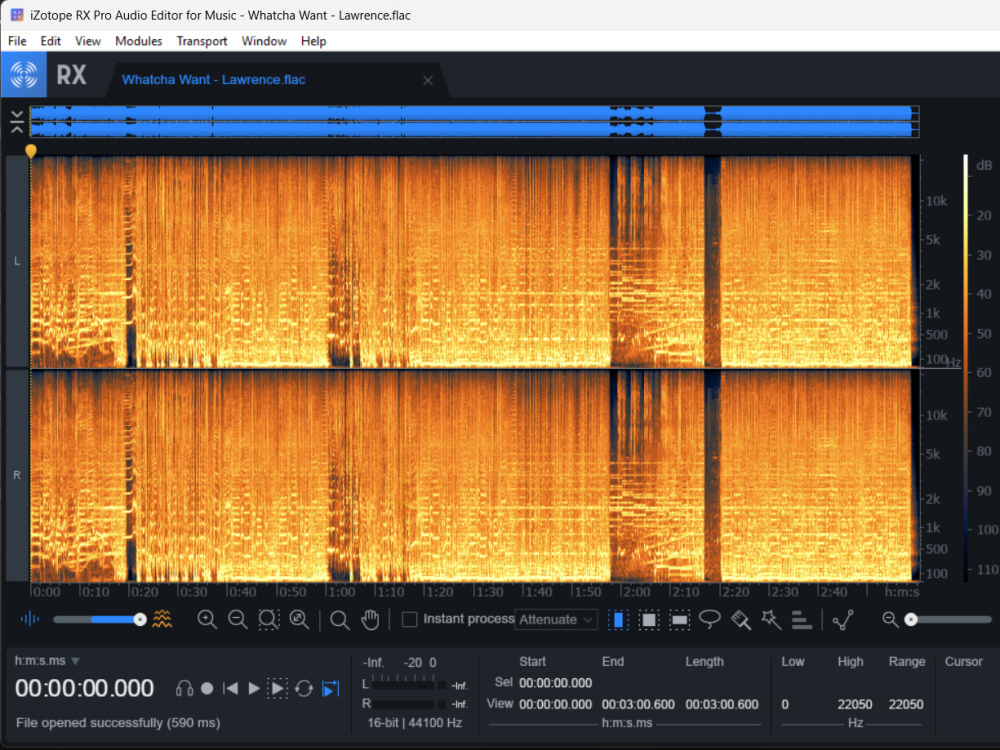
Task: Click the waveform view icon
Action: [30, 619]
